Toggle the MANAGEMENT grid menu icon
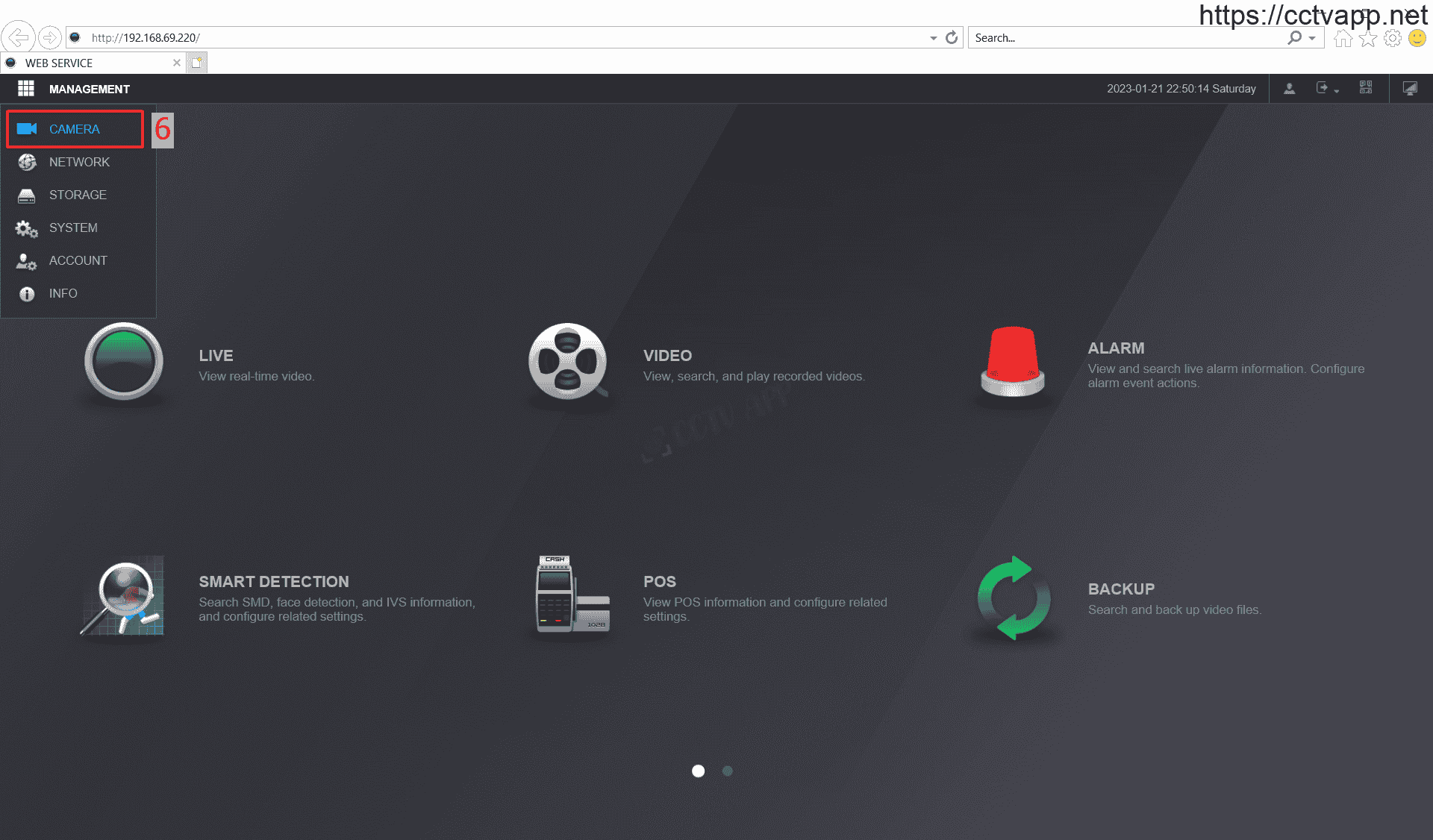The image size is (1433, 840). click(26, 89)
